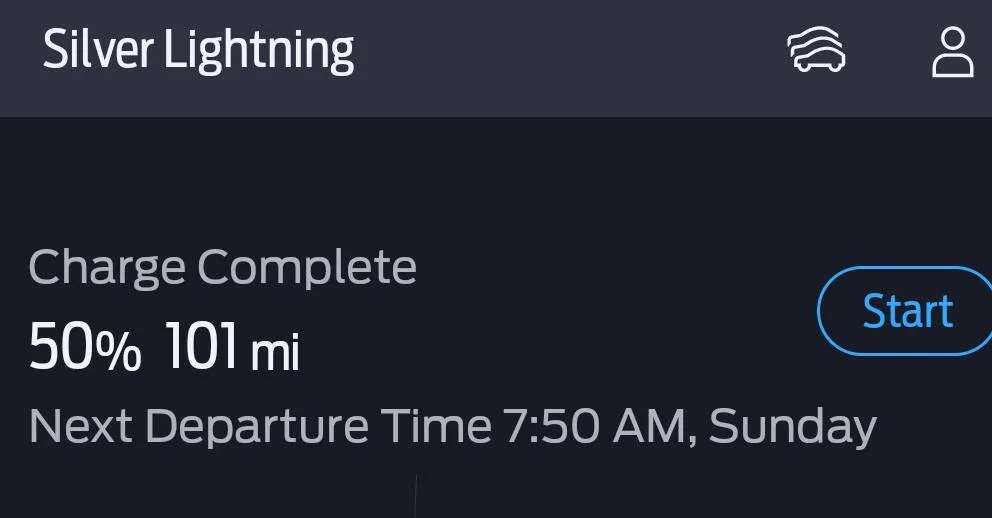Click the "101" range number

(x=201, y=348)
